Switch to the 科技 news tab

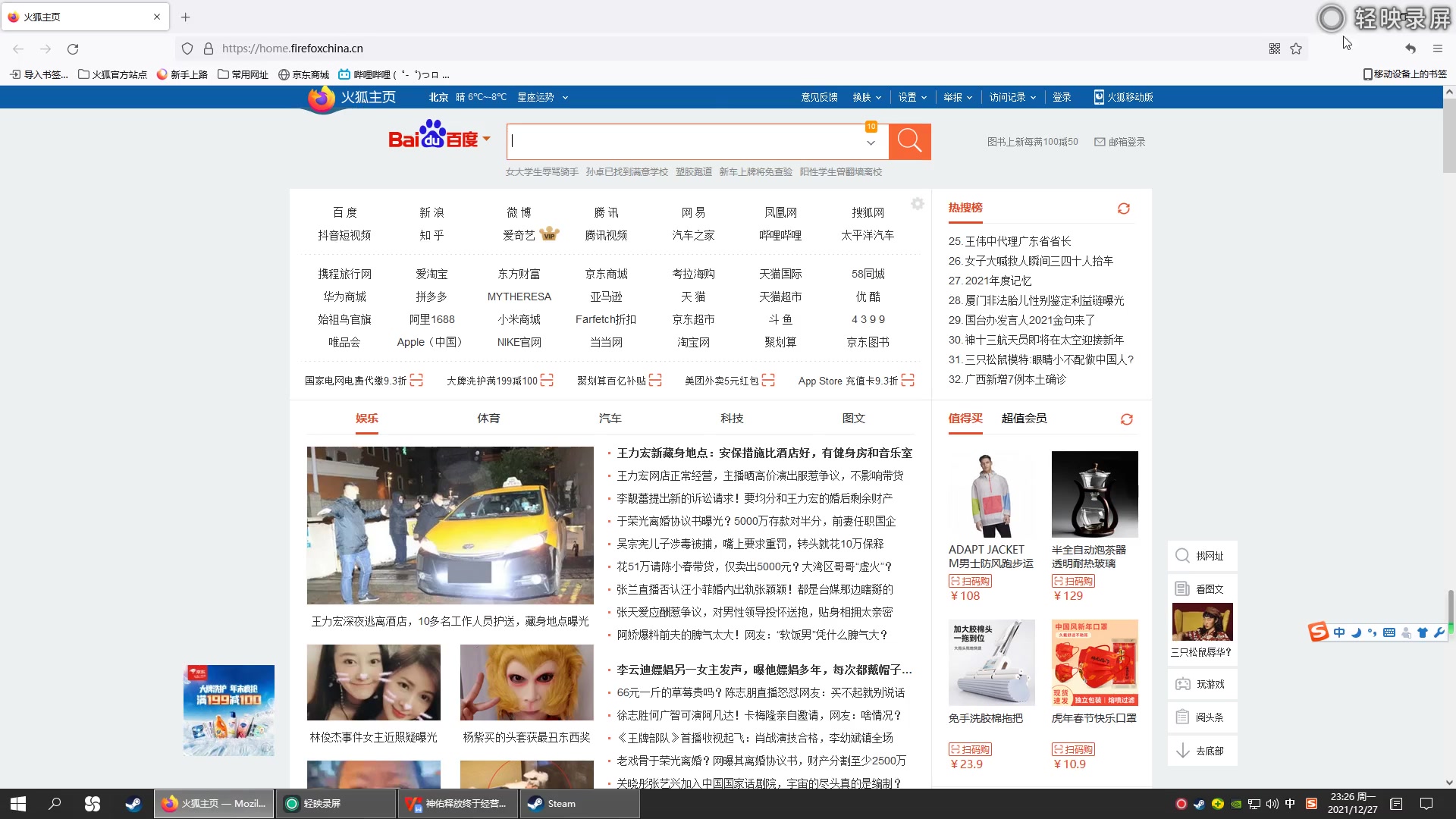pos(732,419)
